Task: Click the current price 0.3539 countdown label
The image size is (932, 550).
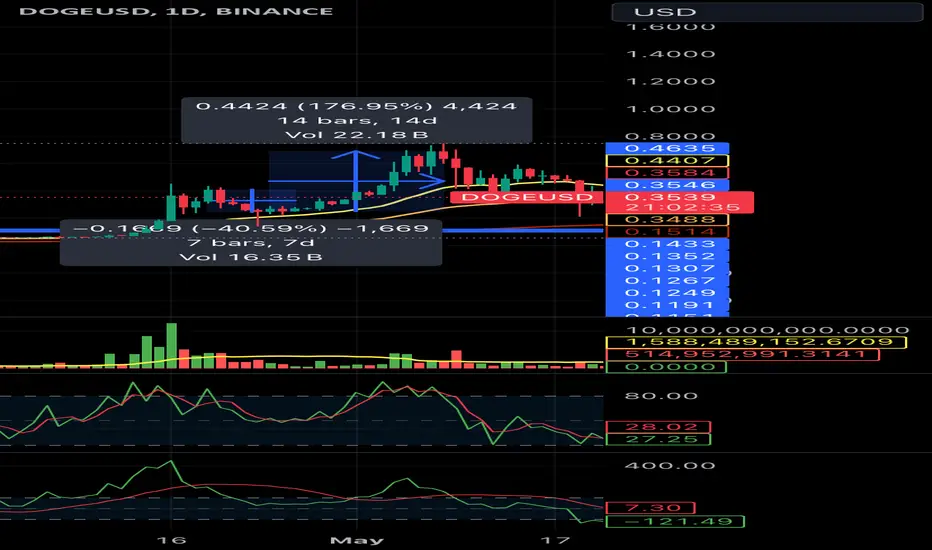Action: pyautogui.click(x=679, y=202)
